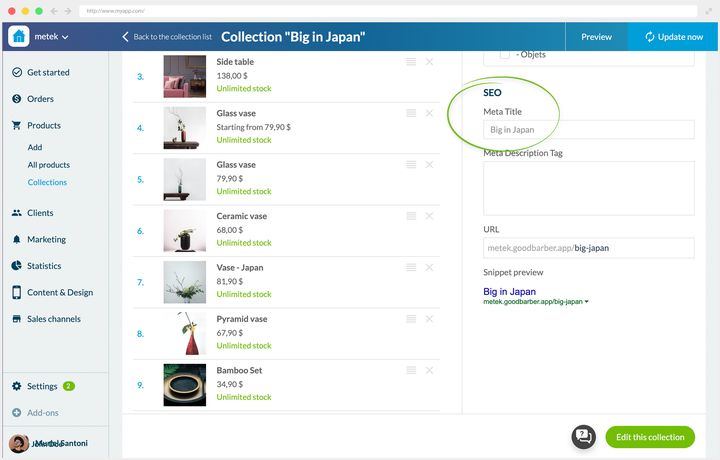Viewport: 720px width, 460px height.
Task: Expand the snippet preview URL arrow
Action: click(x=586, y=302)
